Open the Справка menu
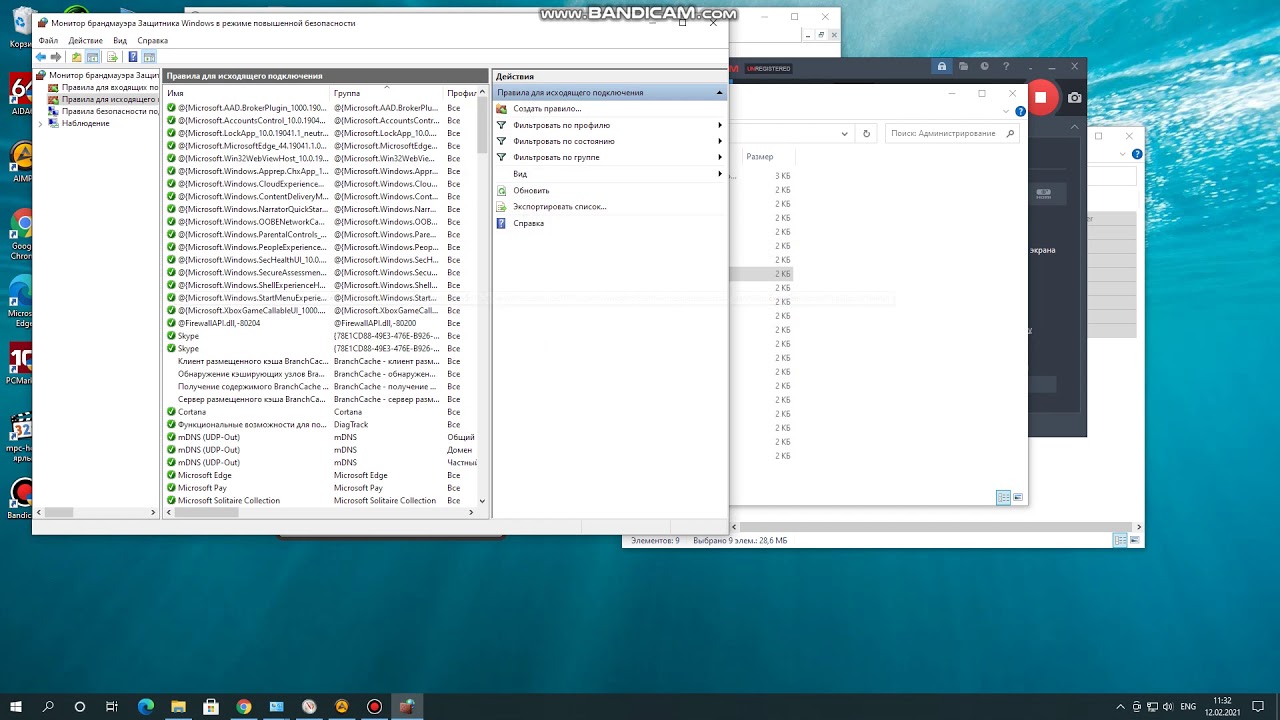1280x720 pixels. click(x=152, y=41)
